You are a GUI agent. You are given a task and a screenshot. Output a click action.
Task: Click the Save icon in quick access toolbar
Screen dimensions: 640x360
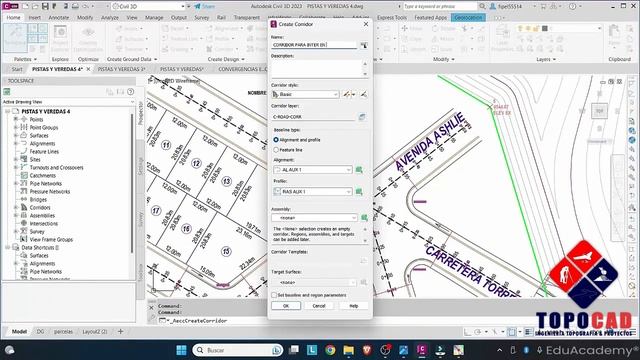coord(45,7)
